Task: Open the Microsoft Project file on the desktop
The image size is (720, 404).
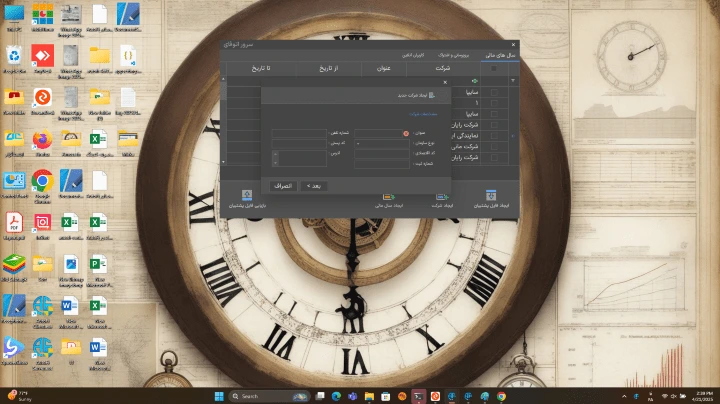Action: pyautogui.click(x=99, y=271)
